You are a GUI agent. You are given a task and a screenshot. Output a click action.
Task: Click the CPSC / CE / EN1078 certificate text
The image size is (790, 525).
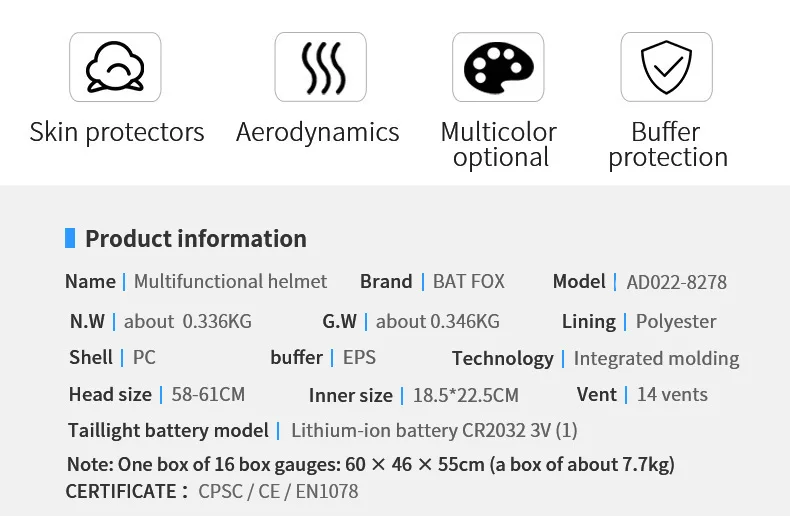click(278, 491)
